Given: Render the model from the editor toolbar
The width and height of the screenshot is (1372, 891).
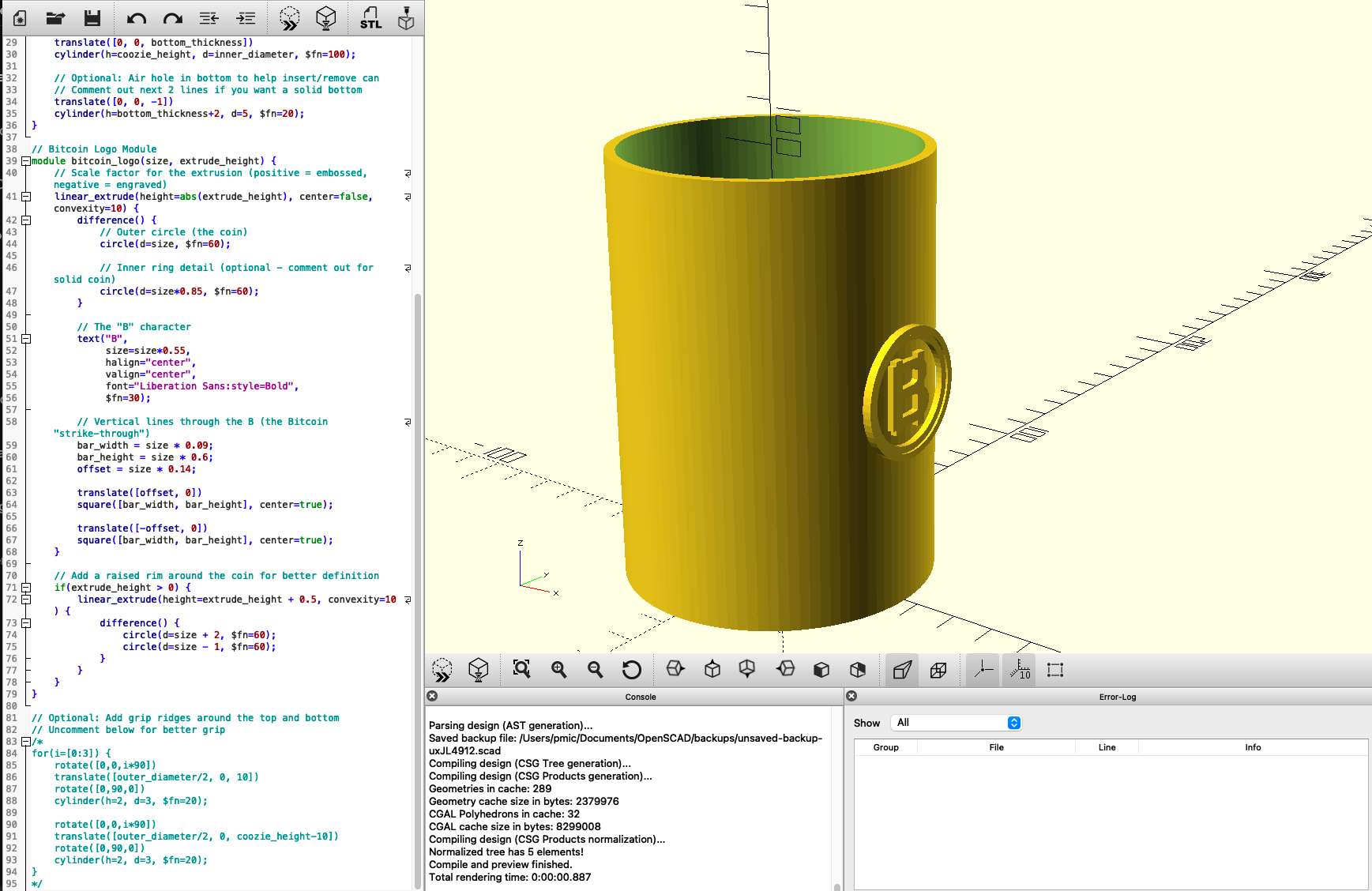Looking at the screenshot, I should pos(326,18).
